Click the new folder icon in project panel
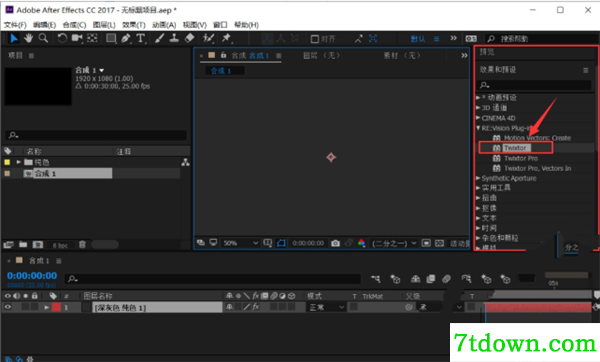 click(x=23, y=245)
